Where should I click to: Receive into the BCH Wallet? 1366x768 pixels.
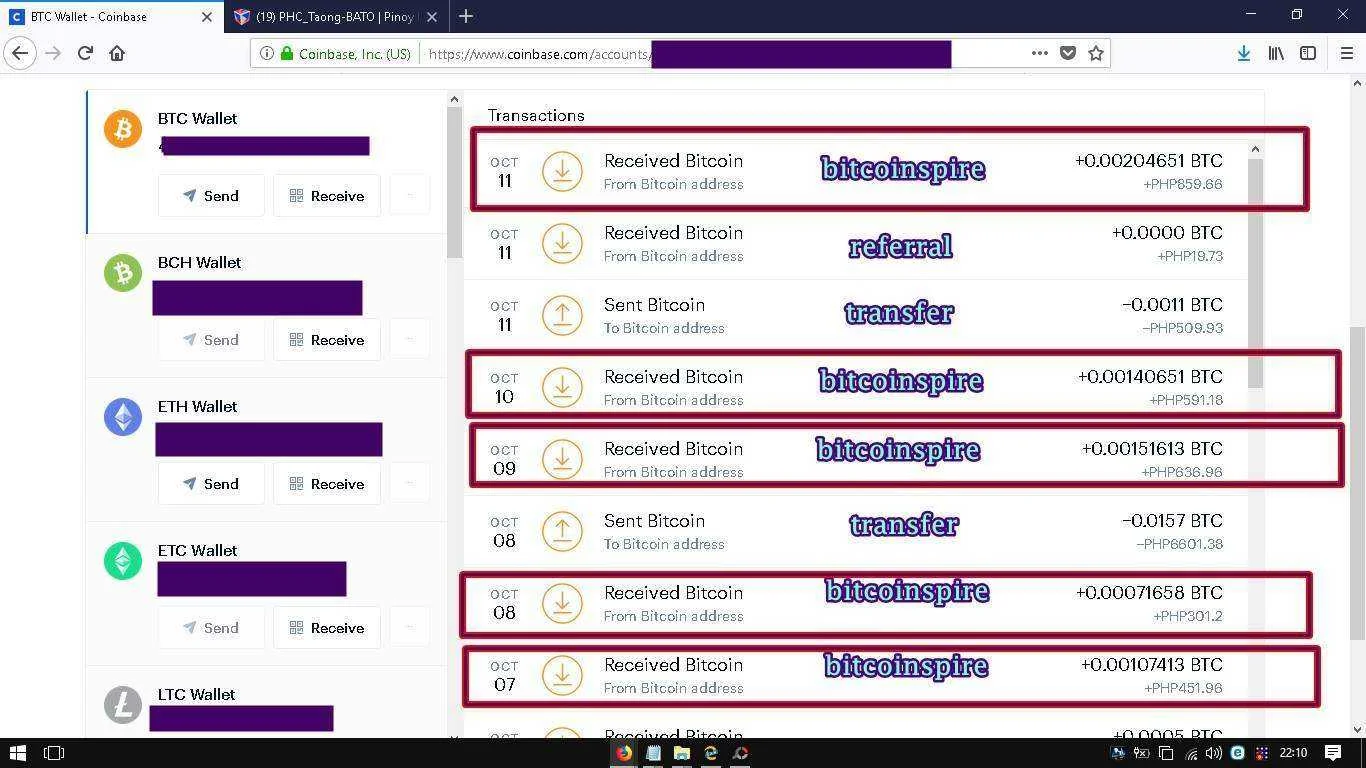click(x=327, y=340)
